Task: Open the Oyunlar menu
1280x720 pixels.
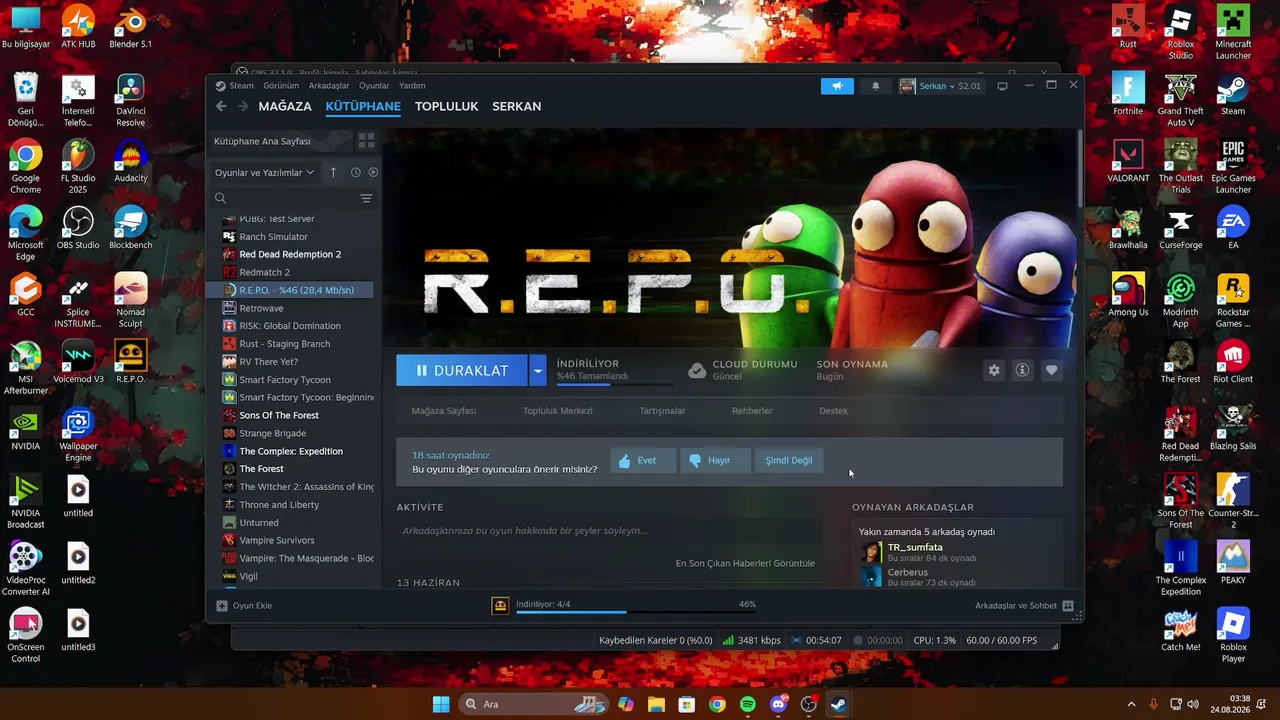Action: point(375,86)
